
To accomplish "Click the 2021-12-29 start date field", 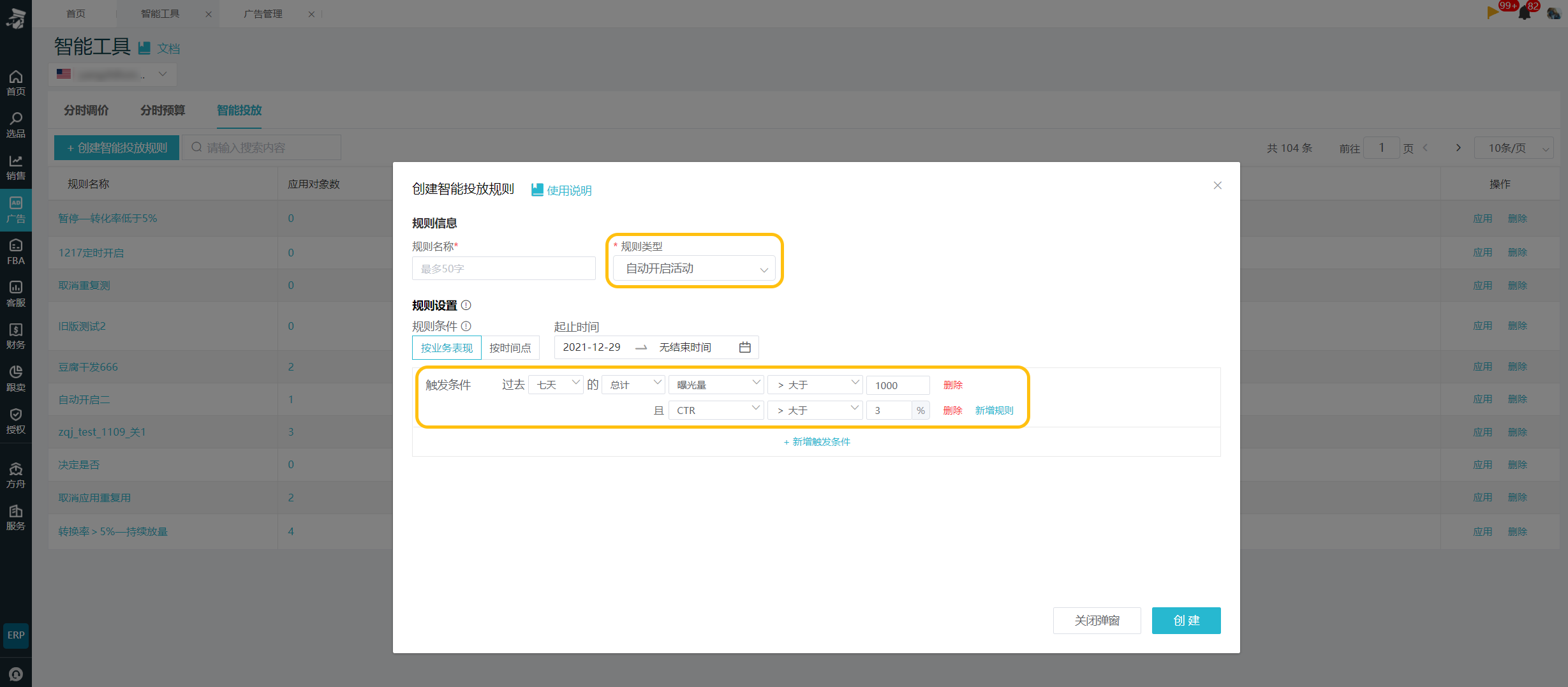I will coord(591,347).
